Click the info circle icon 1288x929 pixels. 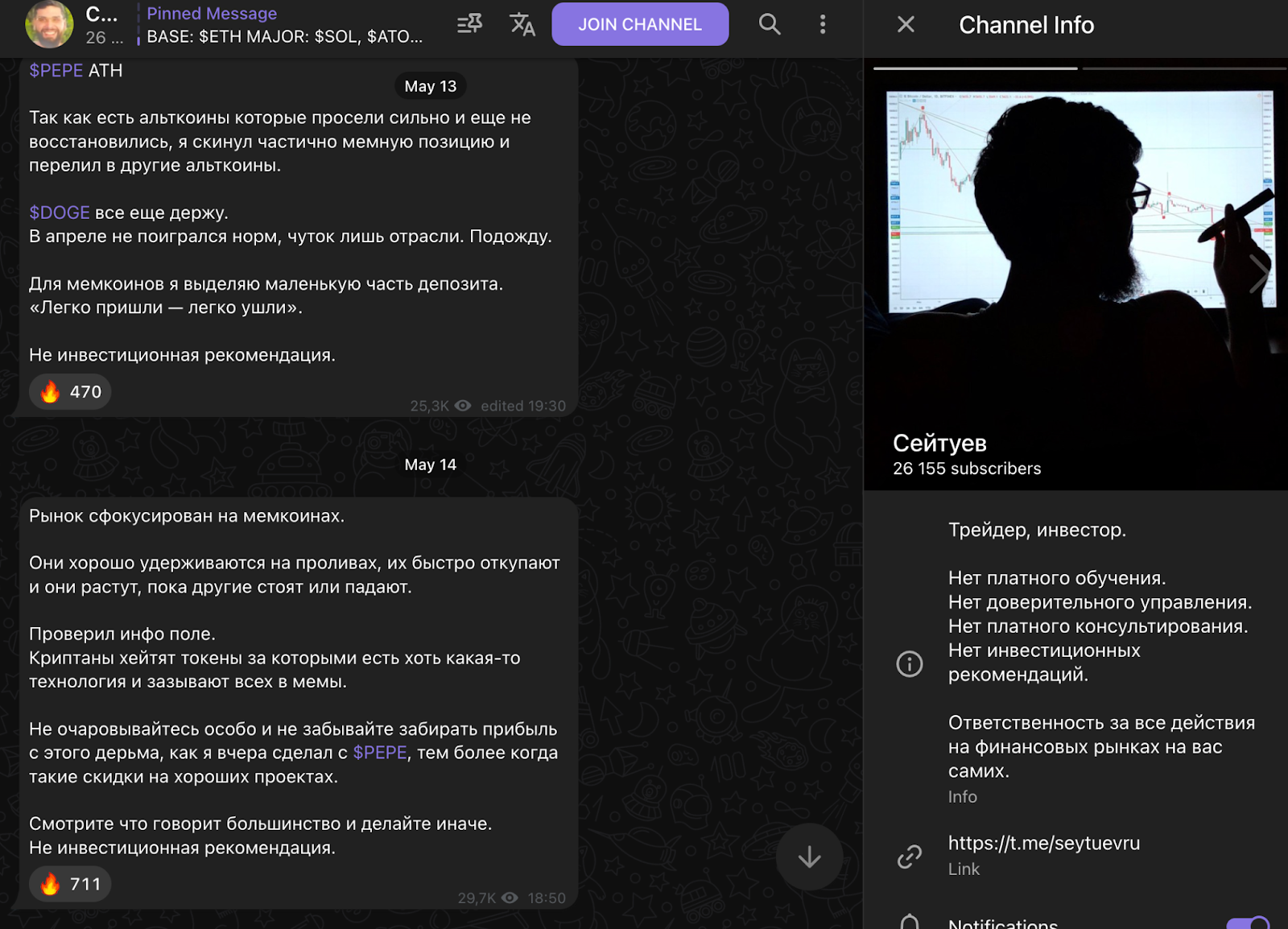pos(910,664)
